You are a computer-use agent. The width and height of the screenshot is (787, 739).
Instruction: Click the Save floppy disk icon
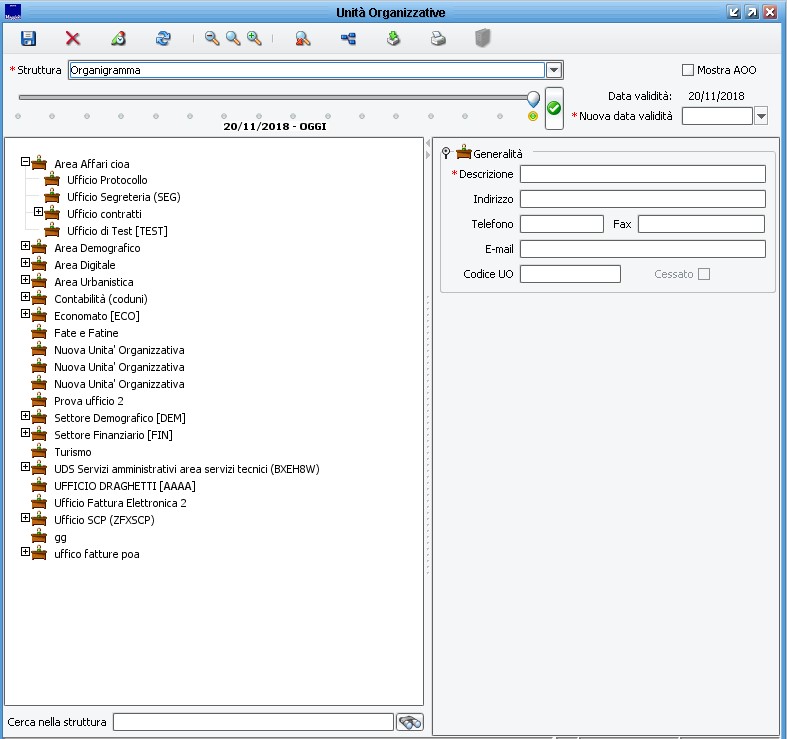click(28, 39)
